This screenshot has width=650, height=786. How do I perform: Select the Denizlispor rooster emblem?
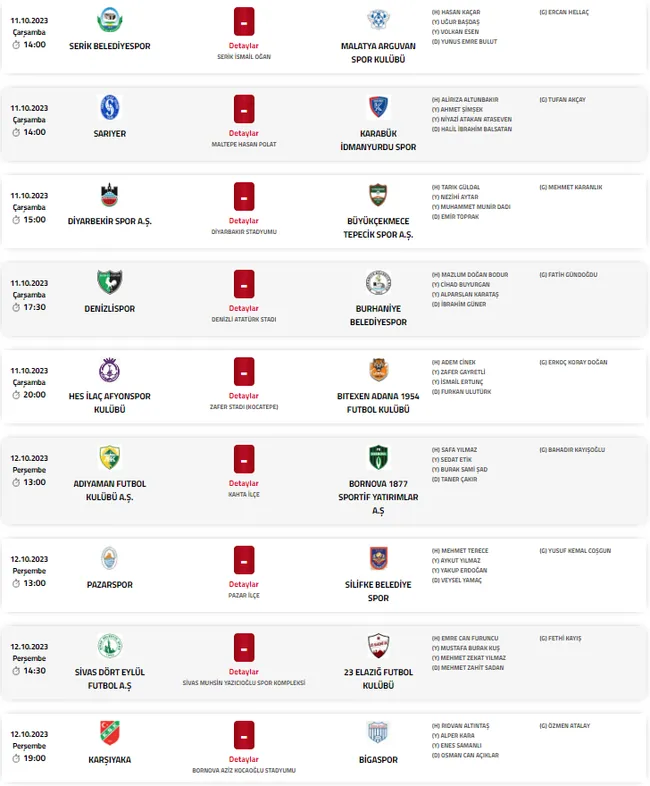click(x=109, y=282)
